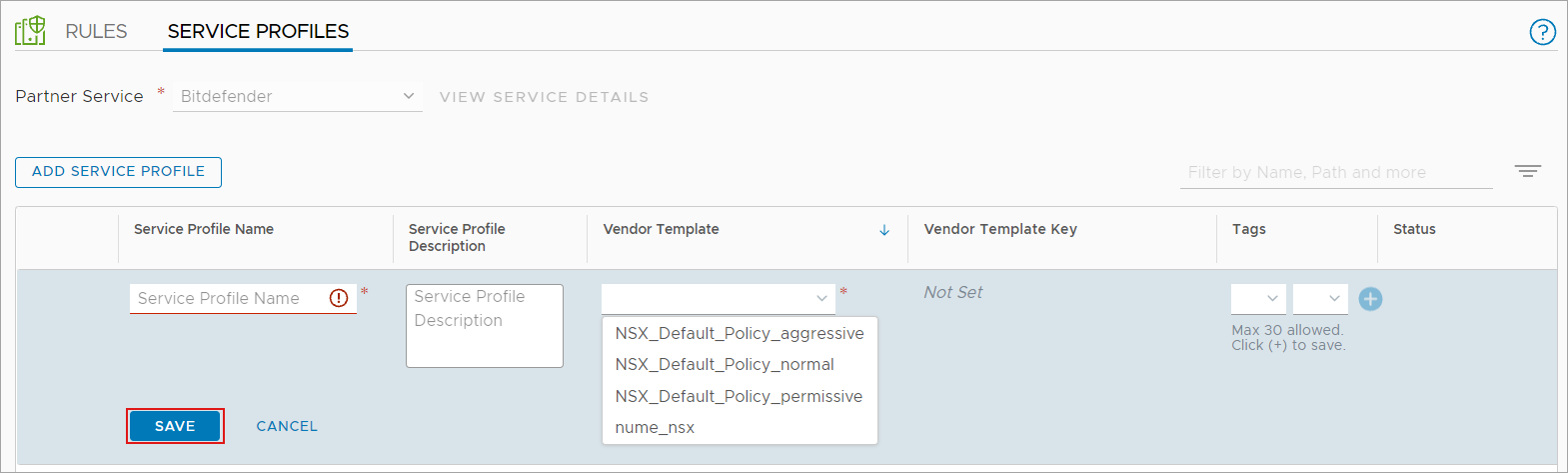The width and height of the screenshot is (1568, 473).
Task: Sort by Vendor Template arrow
Action: pos(884,230)
